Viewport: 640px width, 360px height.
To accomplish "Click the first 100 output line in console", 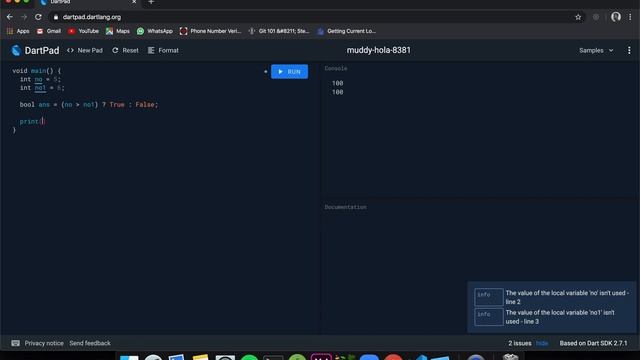I will (x=338, y=83).
